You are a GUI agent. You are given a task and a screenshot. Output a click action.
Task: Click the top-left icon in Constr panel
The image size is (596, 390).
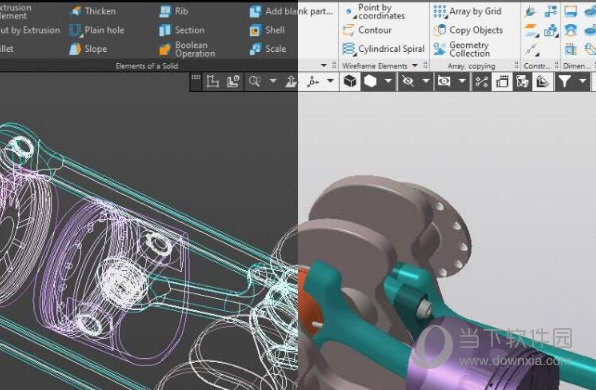pyautogui.click(x=531, y=11)
